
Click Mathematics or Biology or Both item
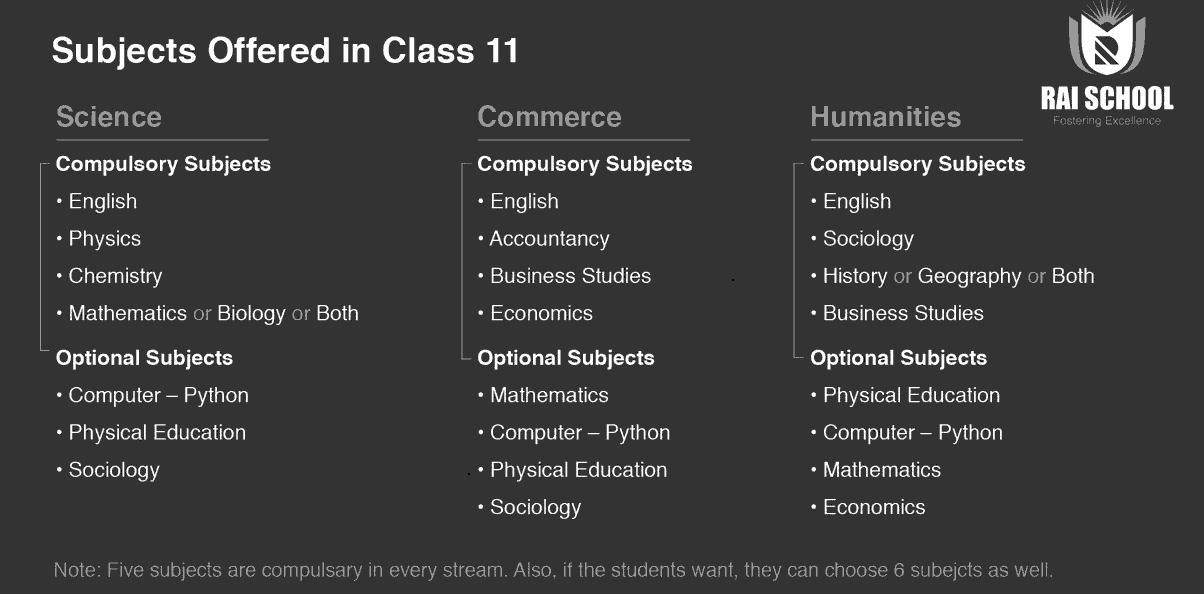click(213, 313)
